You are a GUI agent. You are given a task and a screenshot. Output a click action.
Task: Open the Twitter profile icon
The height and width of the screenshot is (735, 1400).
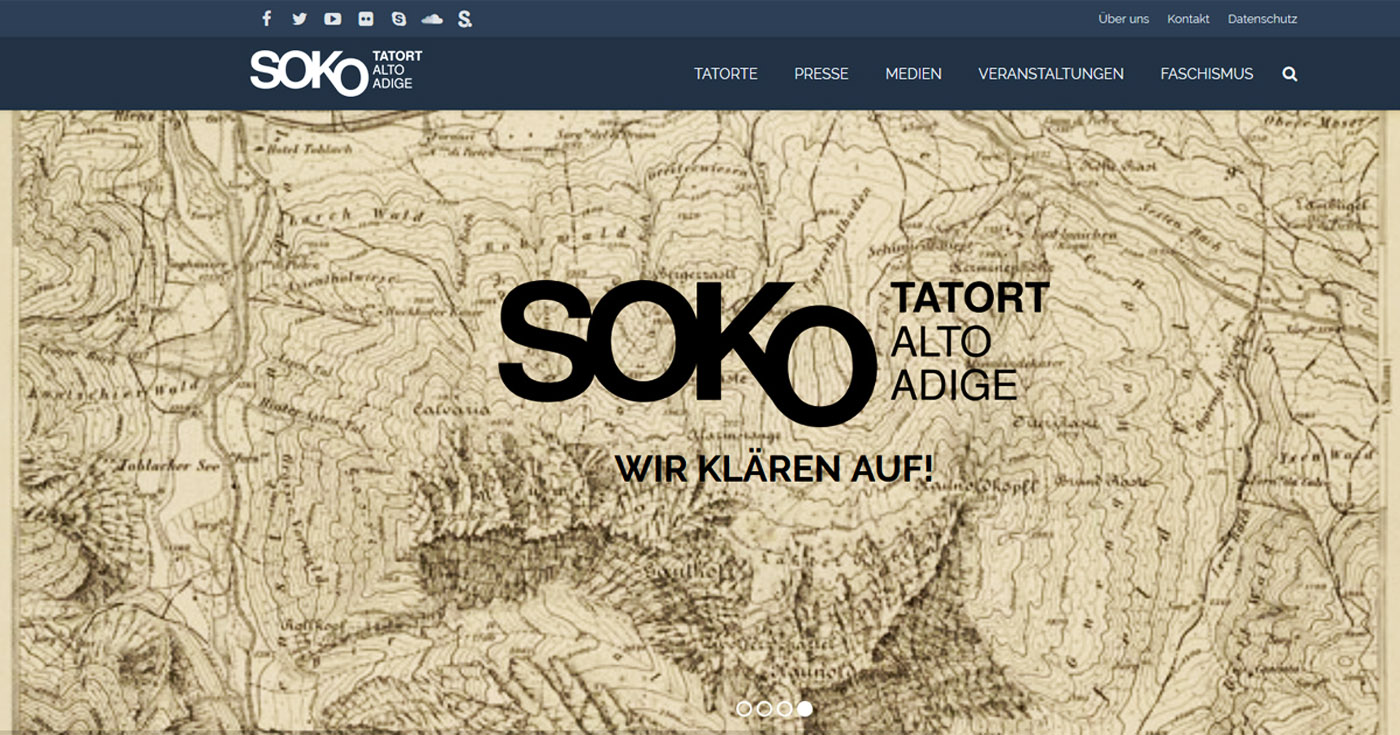coord(299,18)
